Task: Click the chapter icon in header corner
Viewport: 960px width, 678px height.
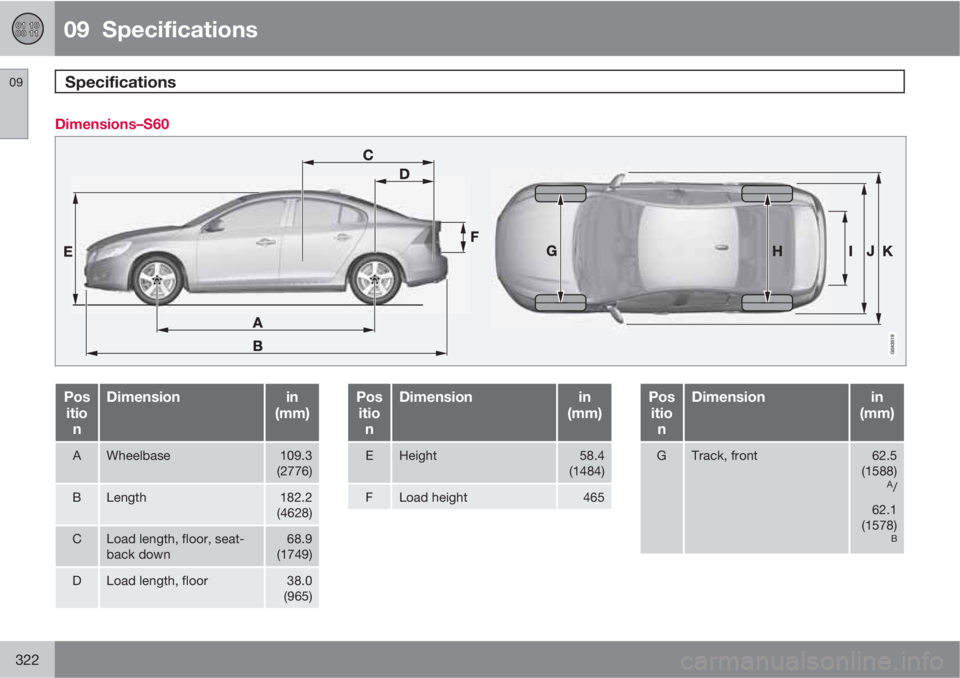Action: tap(28, 29)
